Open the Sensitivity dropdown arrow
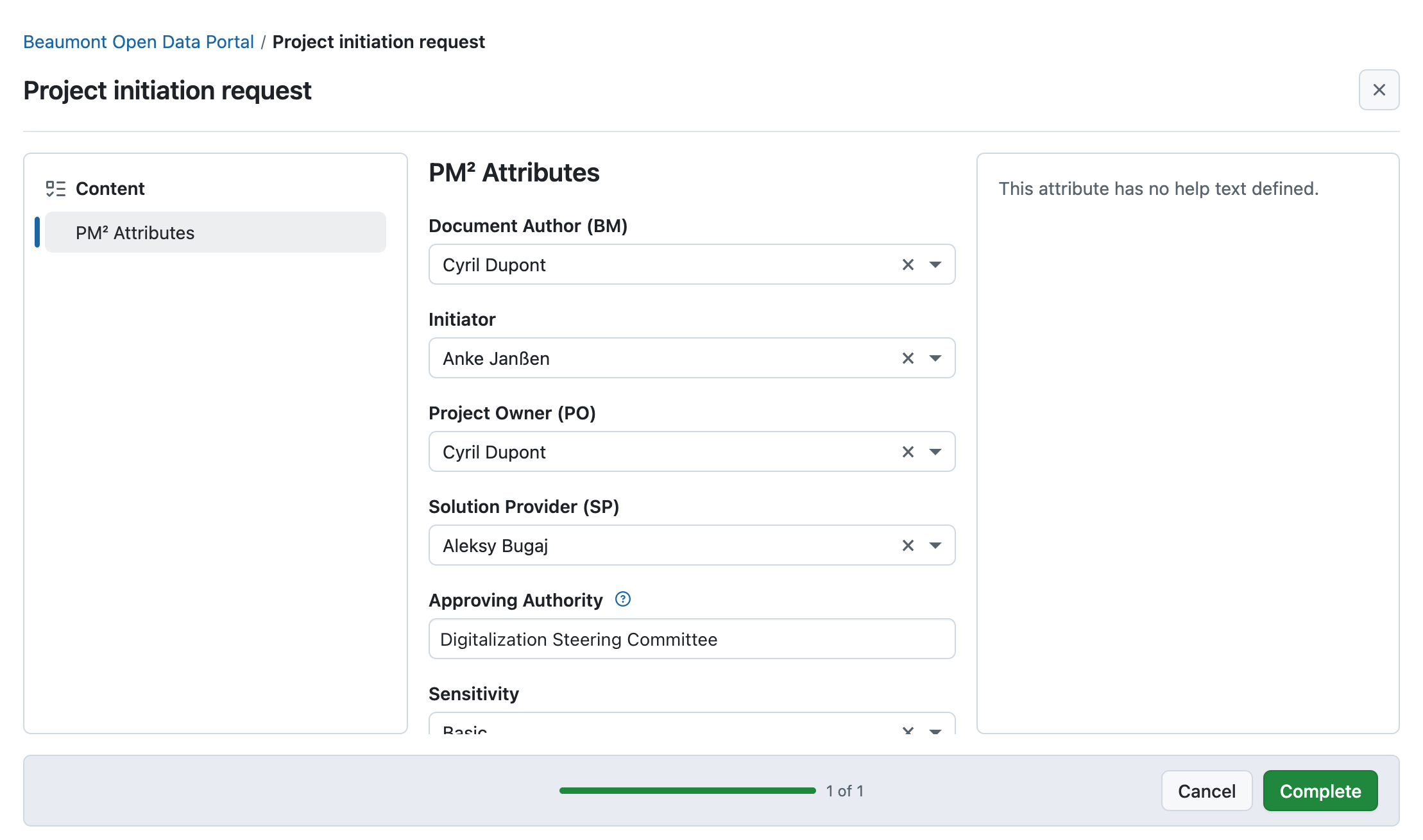 pyautogui.click(x=935, y=730)
